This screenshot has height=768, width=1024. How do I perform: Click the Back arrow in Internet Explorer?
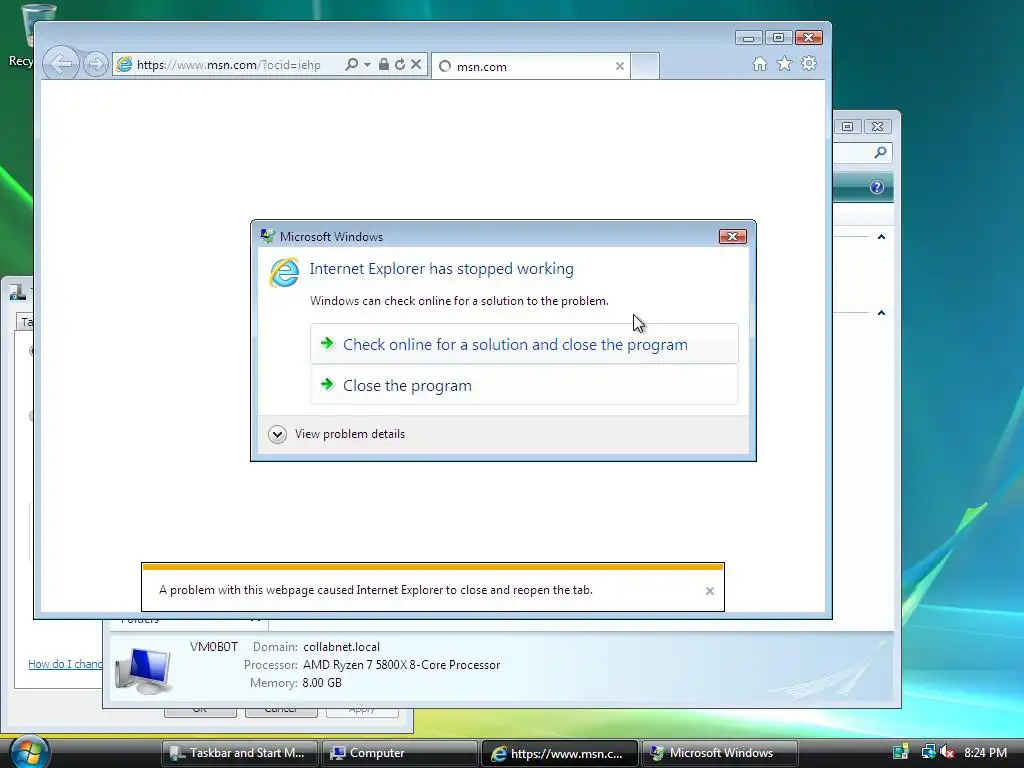(x=61, y=64)
